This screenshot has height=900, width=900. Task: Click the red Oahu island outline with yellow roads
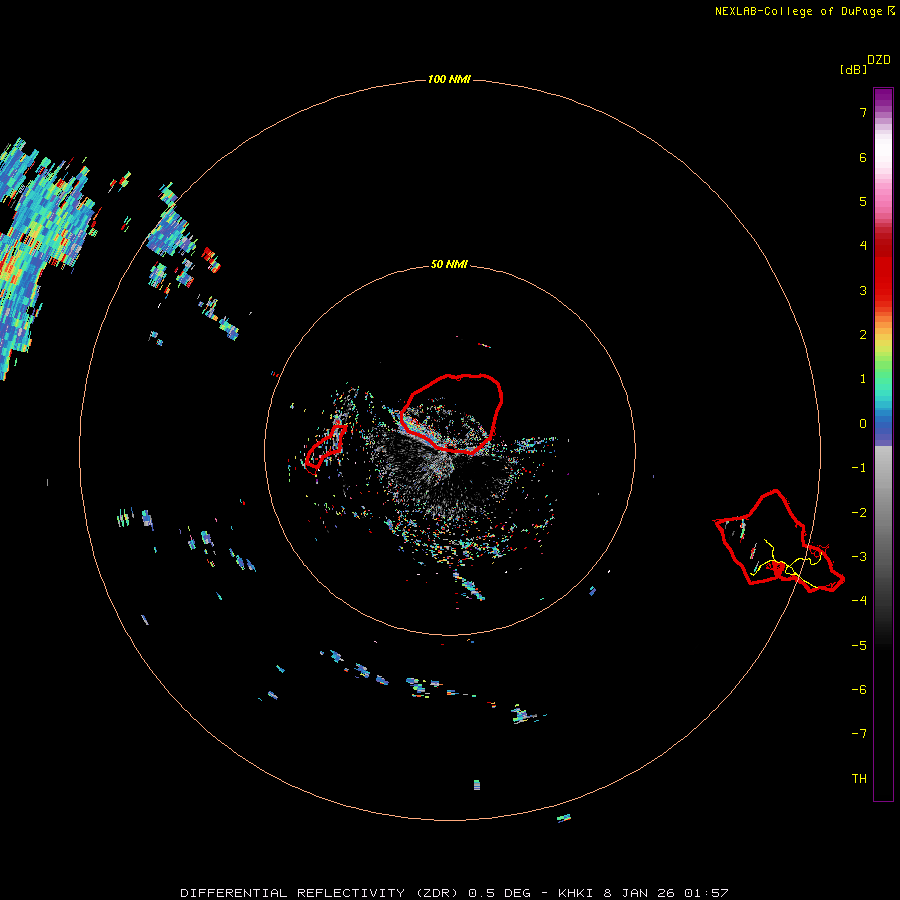779,541
